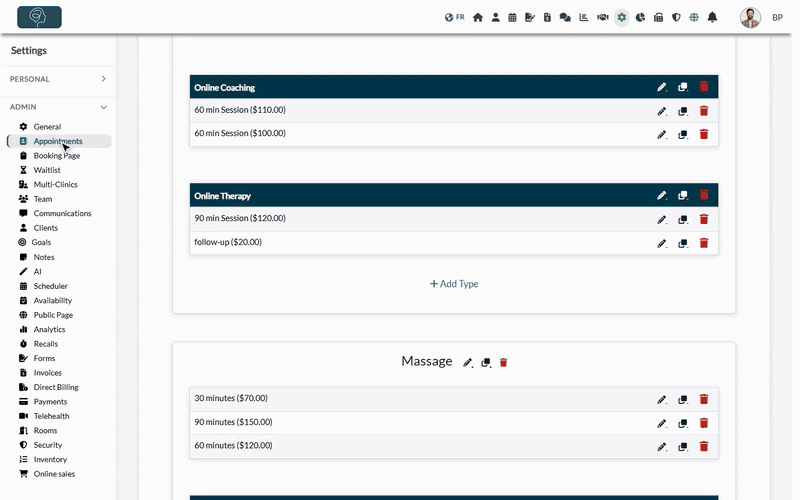The image size is (800, 500).
Task: Expand the PERSONAL settings section
Action: pos(58,79)
